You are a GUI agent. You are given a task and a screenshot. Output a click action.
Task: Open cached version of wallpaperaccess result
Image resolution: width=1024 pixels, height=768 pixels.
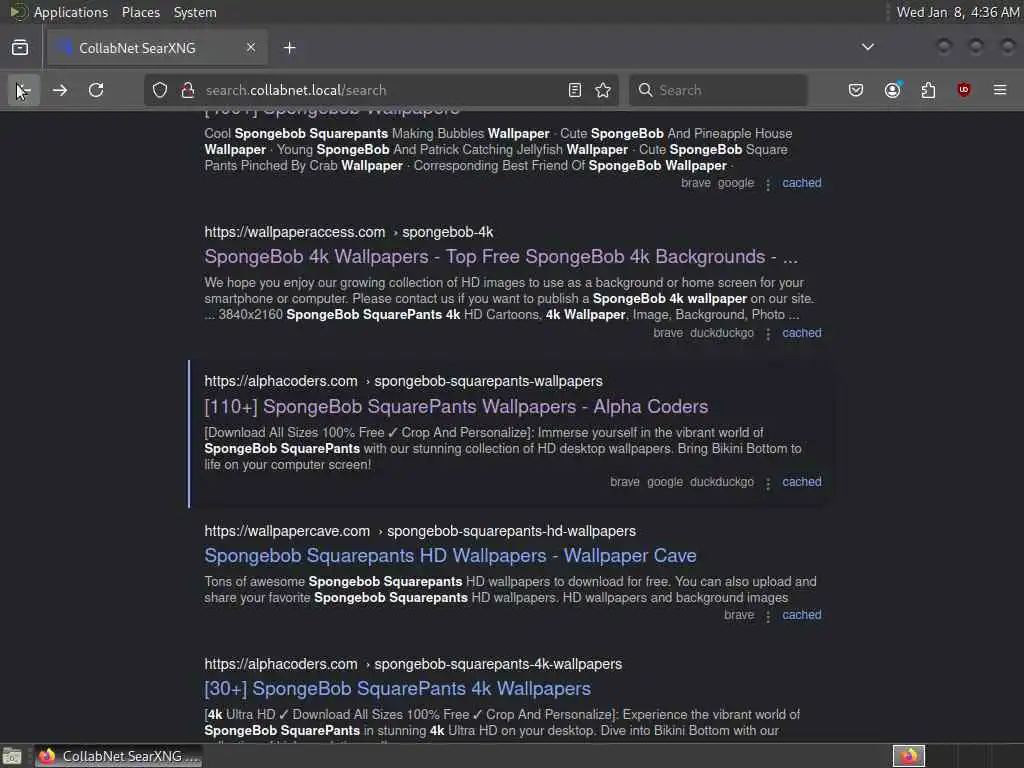tap(801, 333)
